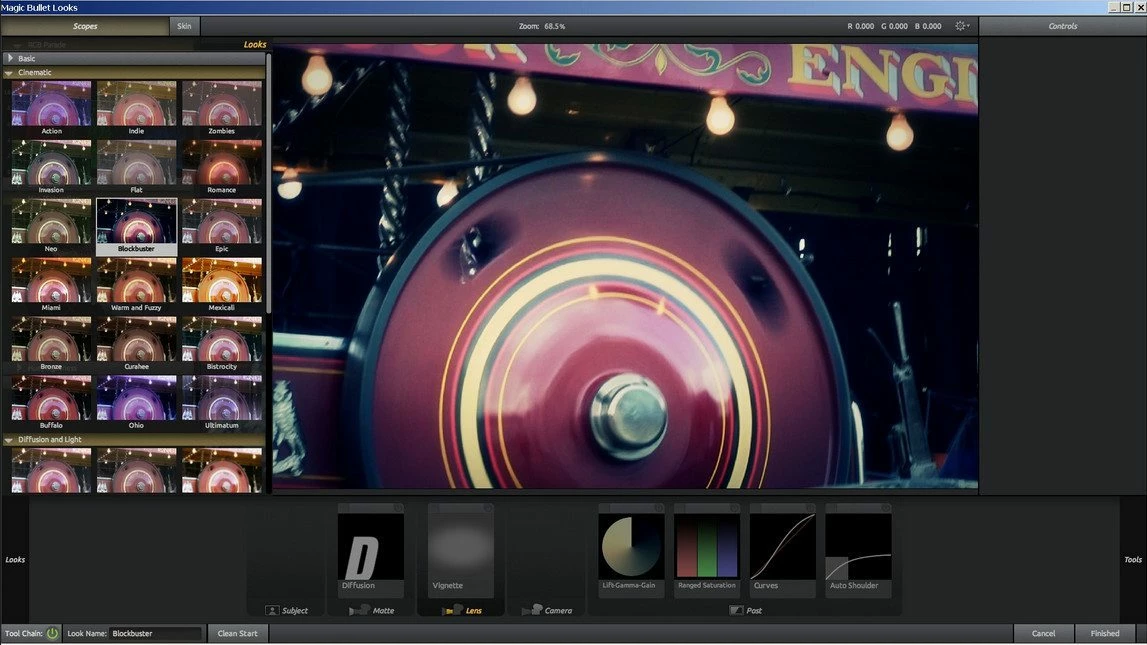Open the Looks drawer on the left
Viewport: 1147px width, 645px height.
click(15, 559)
